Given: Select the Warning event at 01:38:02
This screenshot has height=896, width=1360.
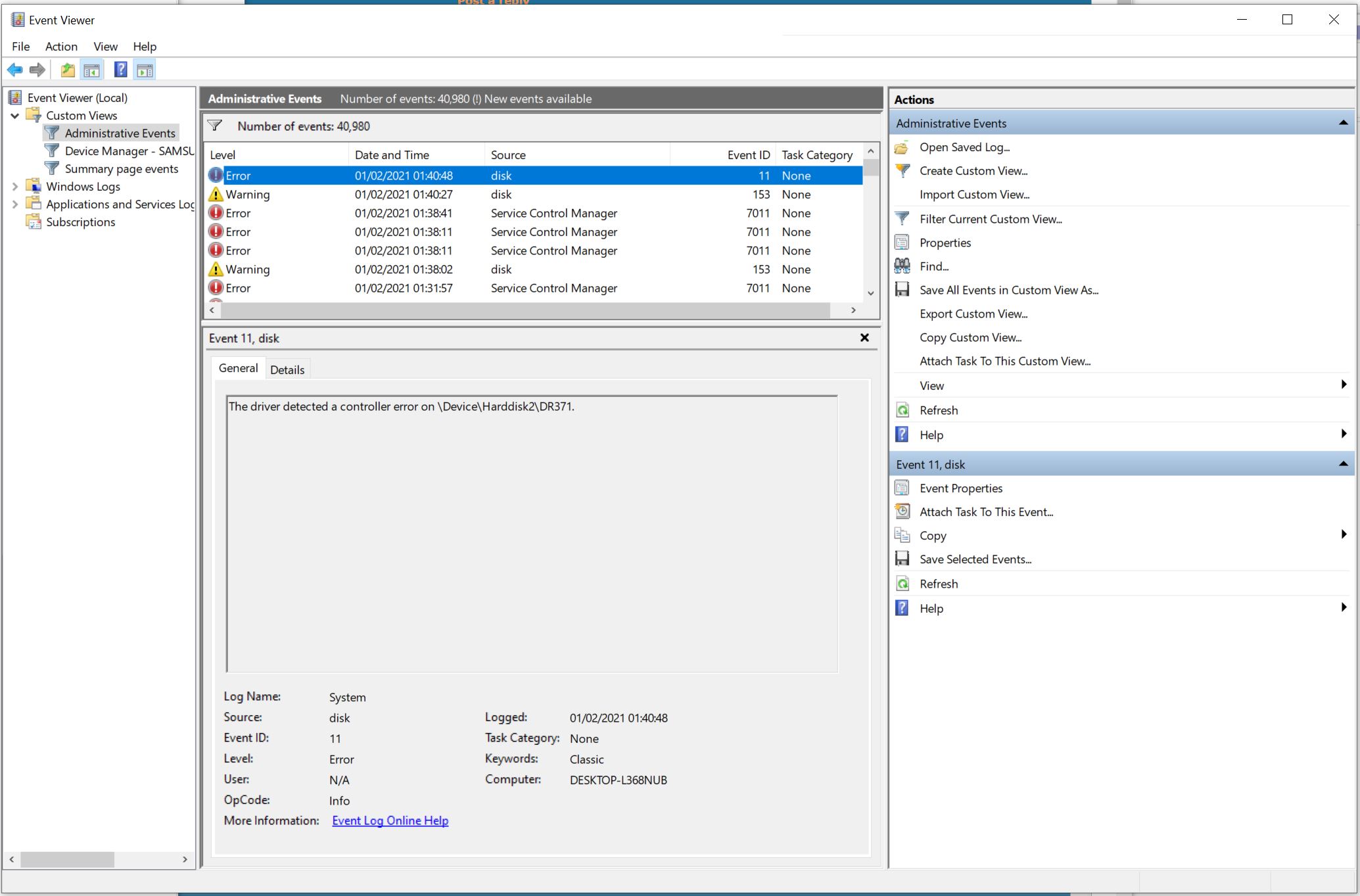Looking at the screenshot, I should (534, 270).
